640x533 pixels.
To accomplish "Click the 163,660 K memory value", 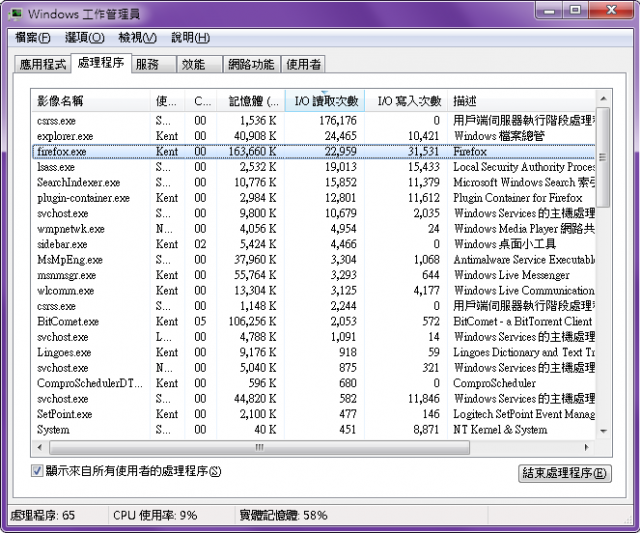I will tap(252, 151).
